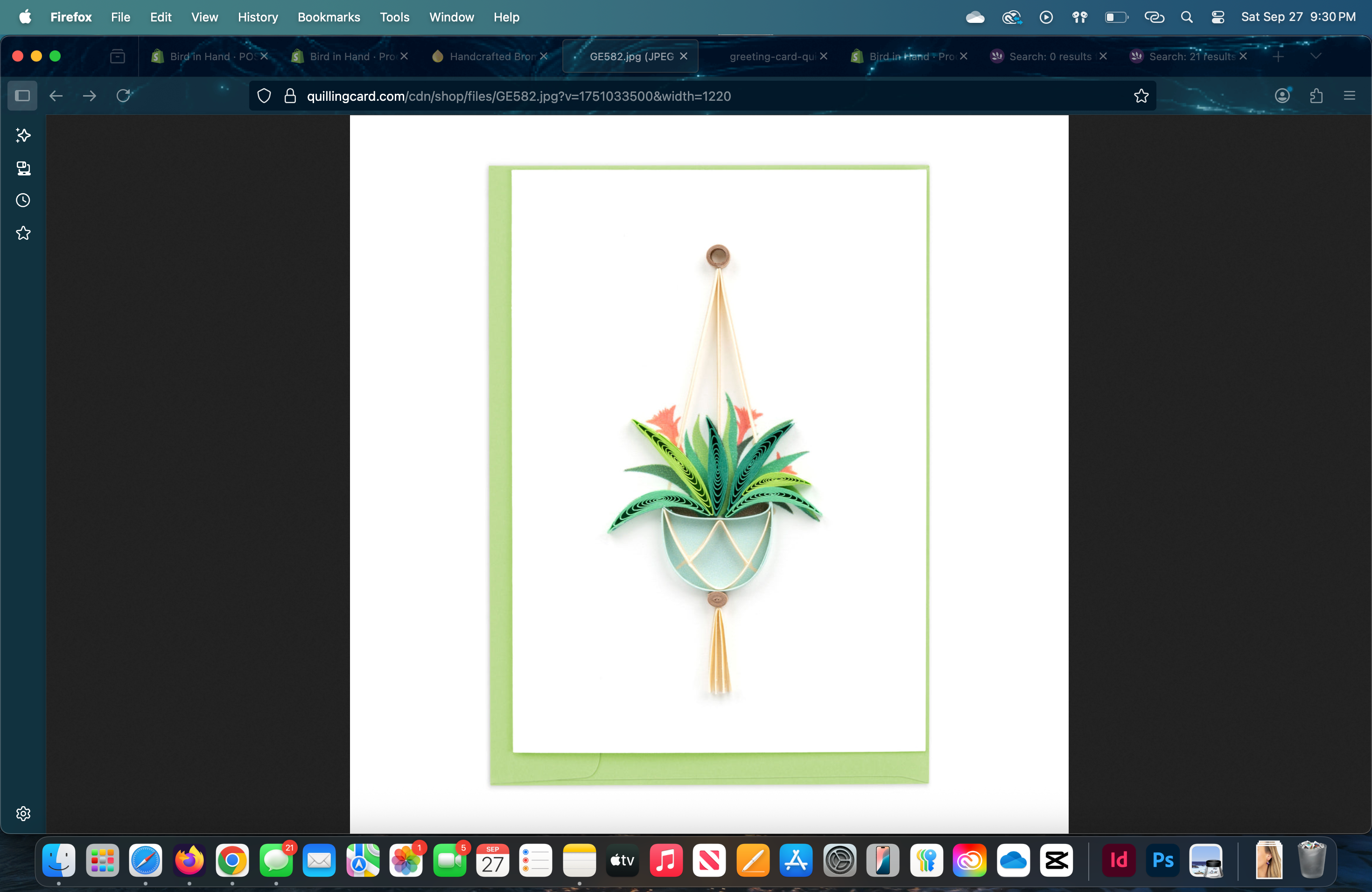
Task: Switch to the greeting-card-qu tab
Action: (772, 56)
